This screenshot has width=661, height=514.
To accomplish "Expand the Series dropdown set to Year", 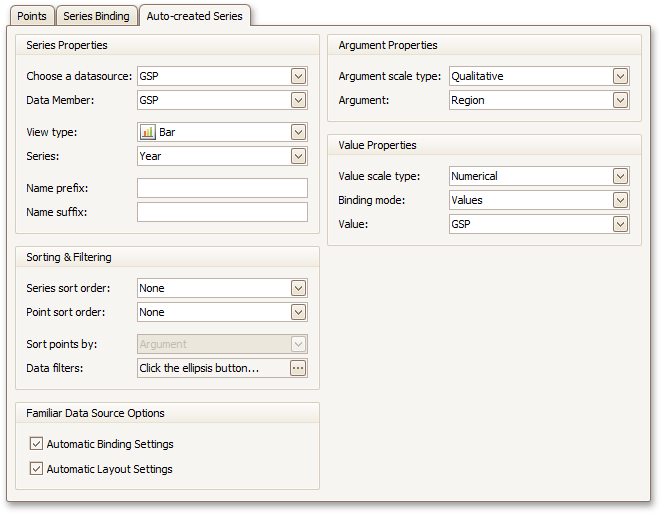I will pyautogui.click(x=298, y=156).
